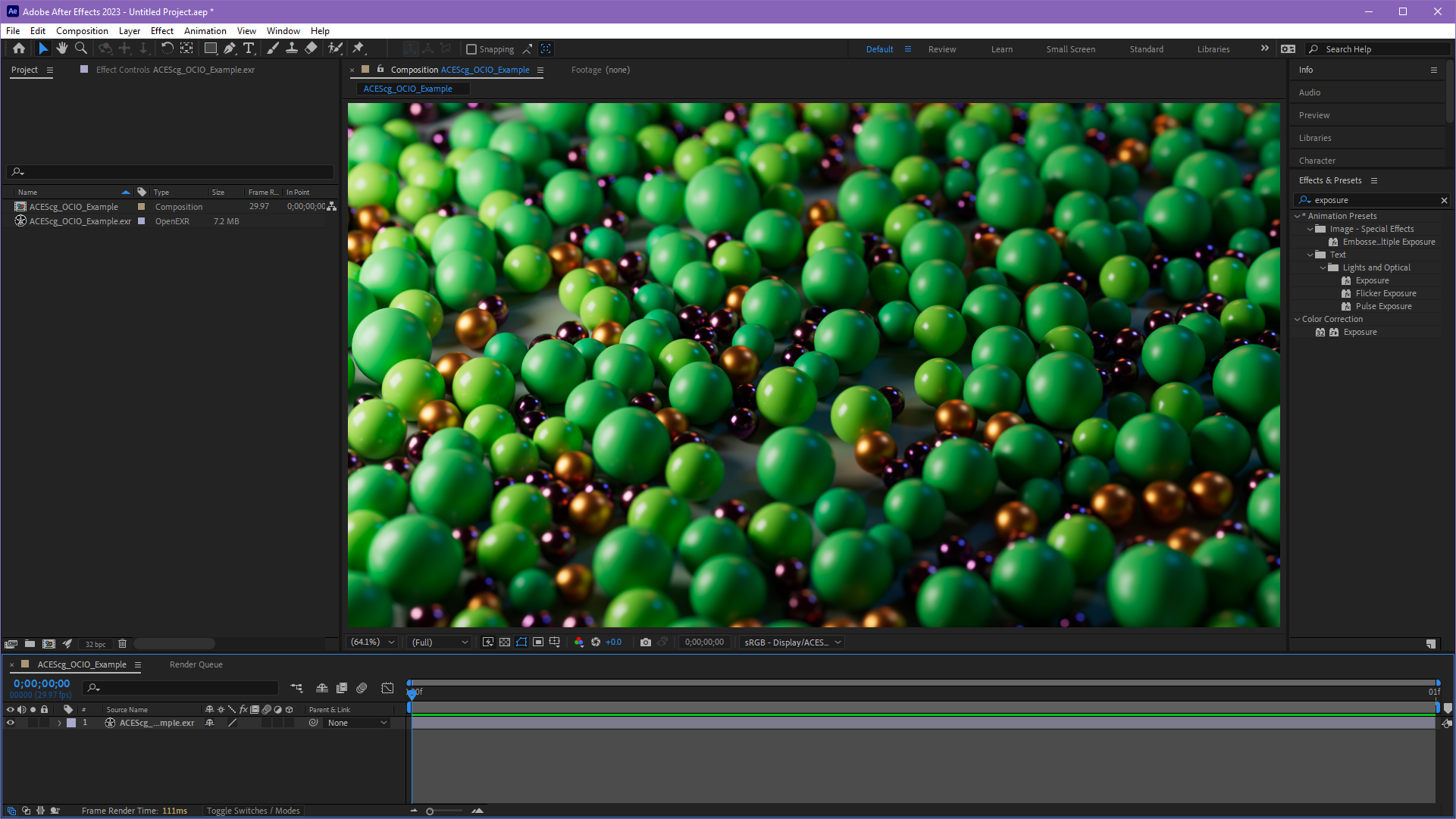Toggle the composition viewer lock icon

coord(380,69)
